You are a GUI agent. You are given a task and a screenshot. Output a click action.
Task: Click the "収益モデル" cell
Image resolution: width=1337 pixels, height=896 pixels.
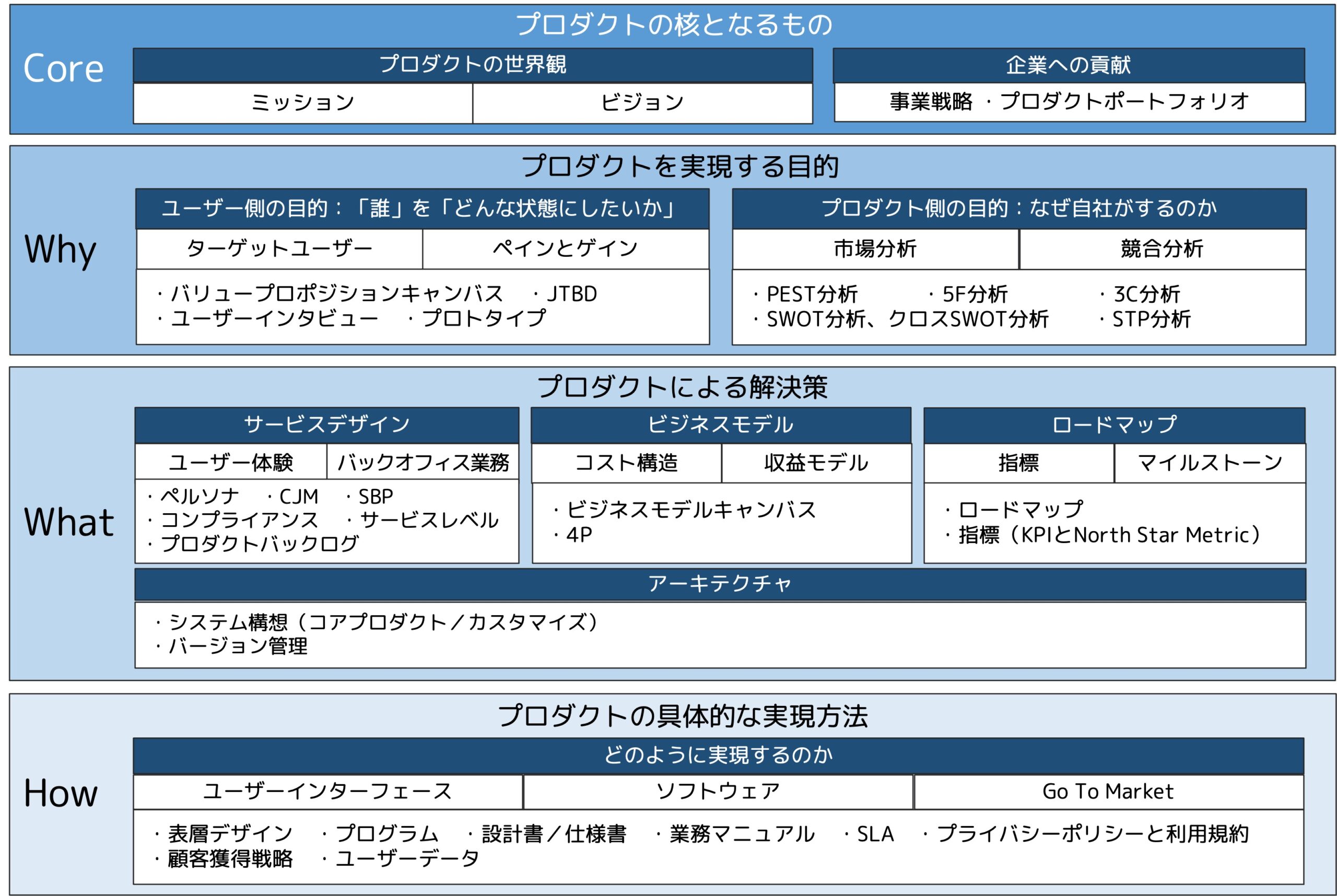click(x=816, y=463)
